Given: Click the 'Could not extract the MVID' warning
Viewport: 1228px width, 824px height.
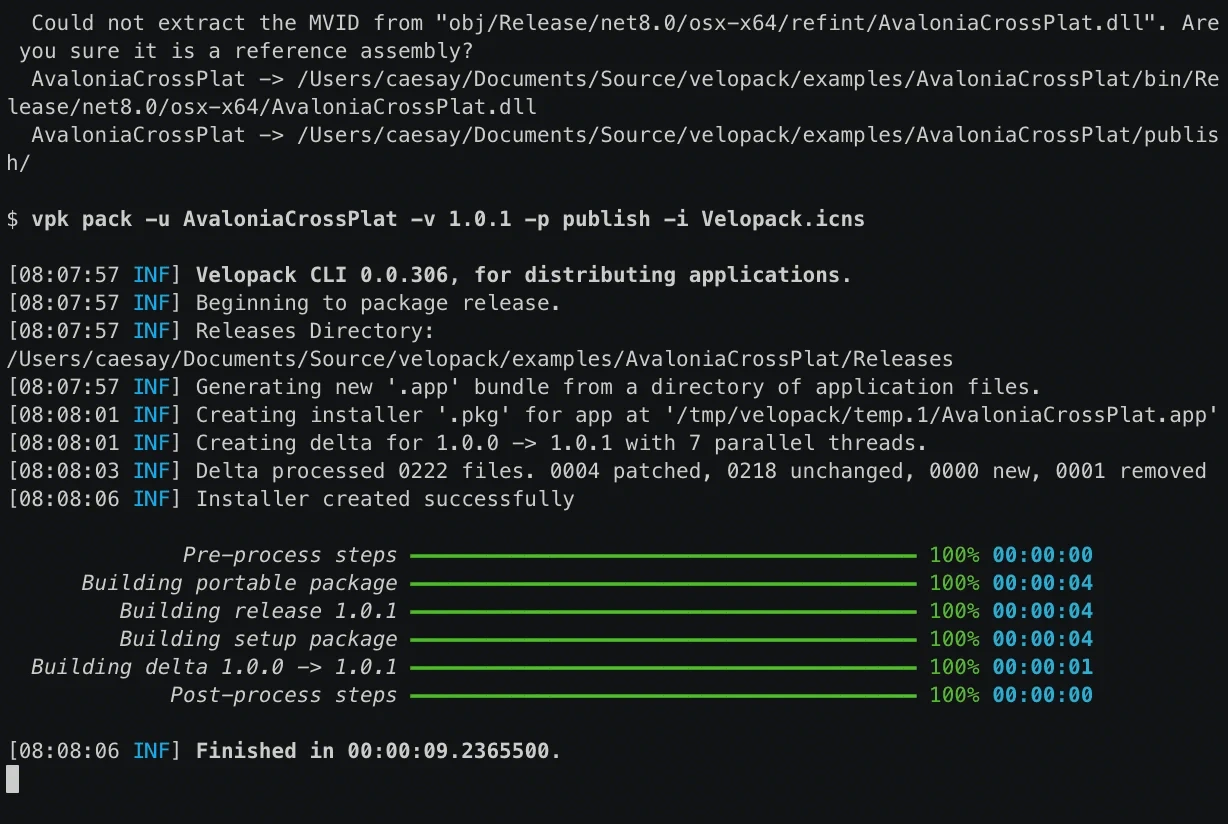Looking at the screenshot, I should click(x=614, y=35).
